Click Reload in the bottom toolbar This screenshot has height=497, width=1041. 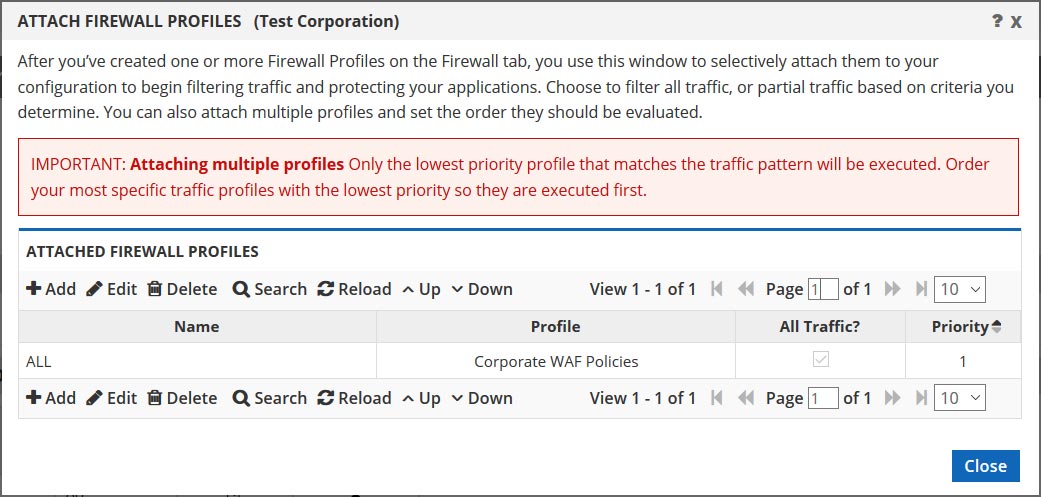tap(355, 398)
